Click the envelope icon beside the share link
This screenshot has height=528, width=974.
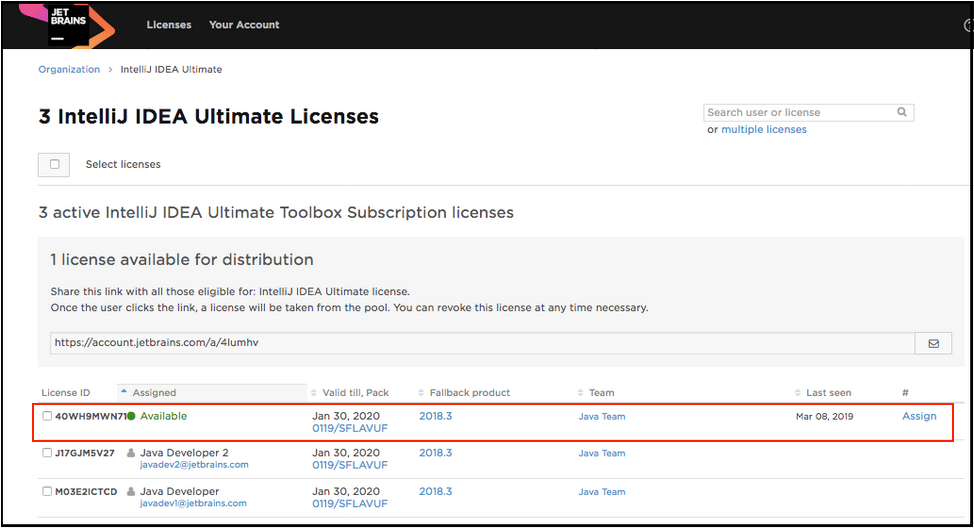[933, 343]
